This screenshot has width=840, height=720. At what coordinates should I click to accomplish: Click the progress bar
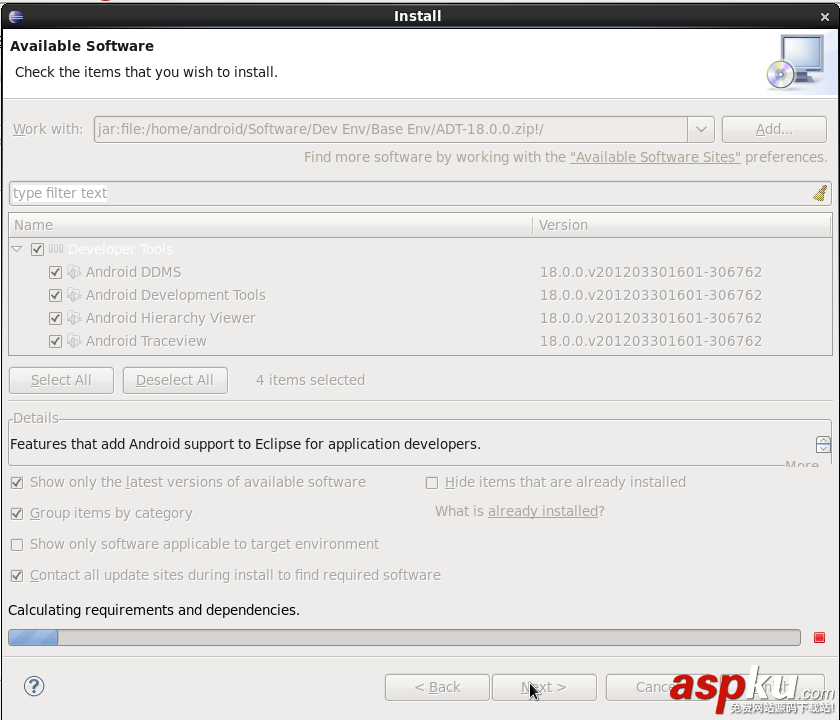pos(404,638)
